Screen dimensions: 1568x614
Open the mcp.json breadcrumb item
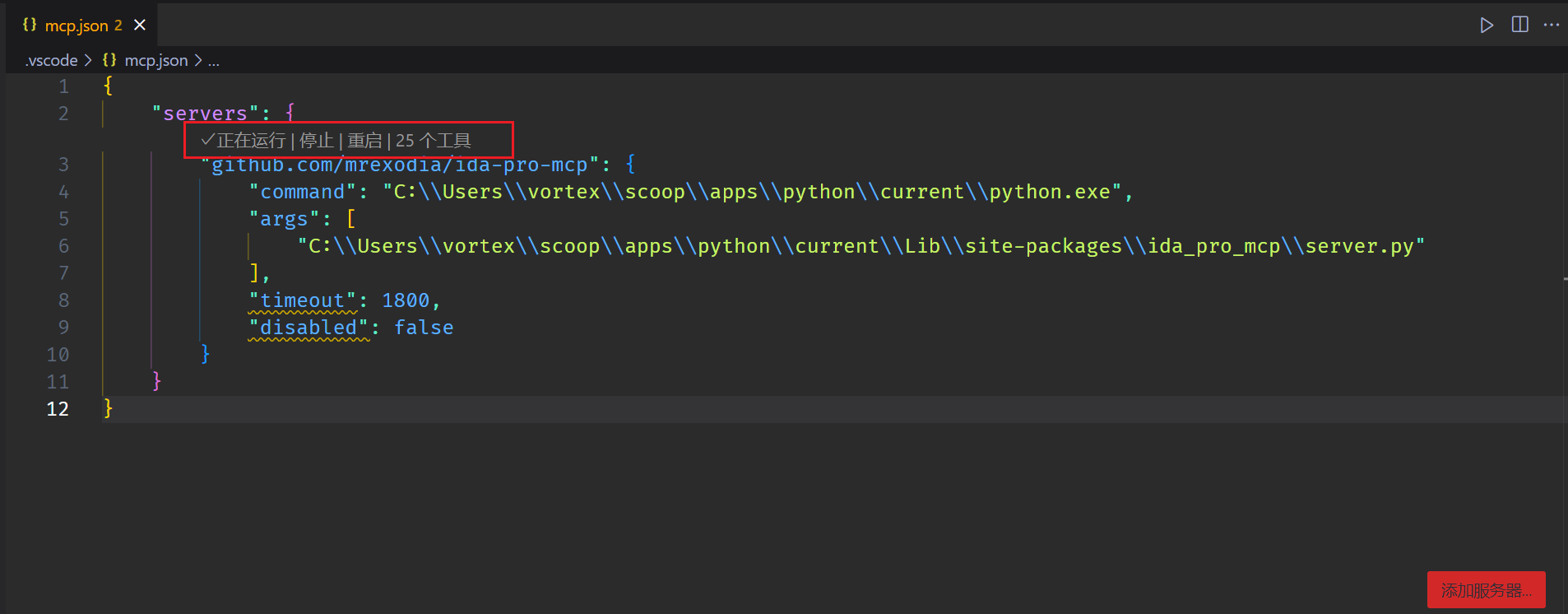pyautogui.click(x=155, y=60)
